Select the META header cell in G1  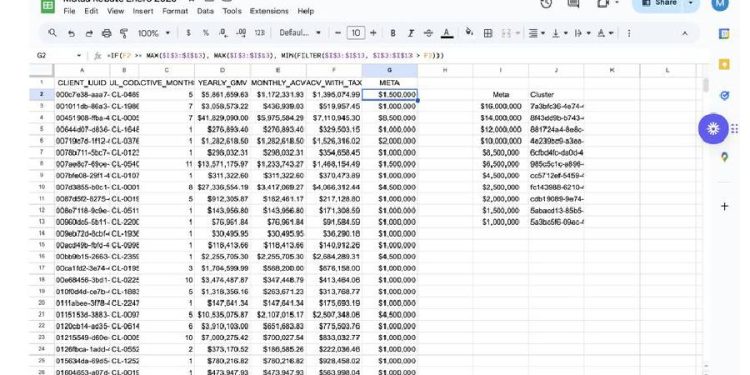[389, 83]
